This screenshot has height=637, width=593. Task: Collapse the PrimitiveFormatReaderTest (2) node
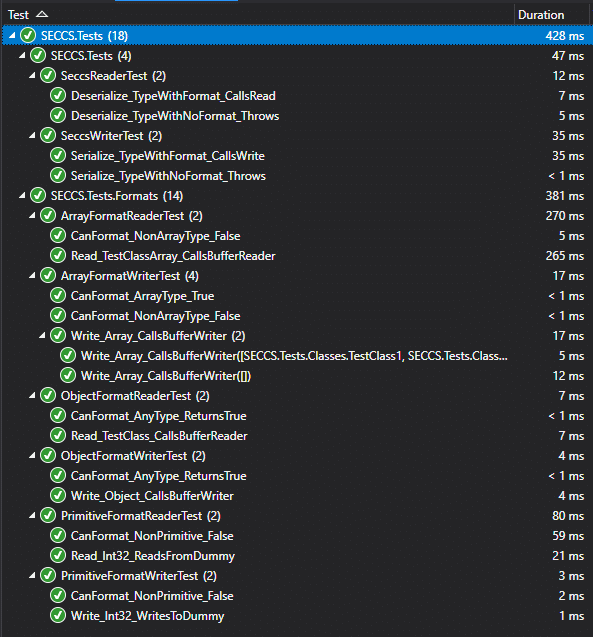tap(32, 516)
